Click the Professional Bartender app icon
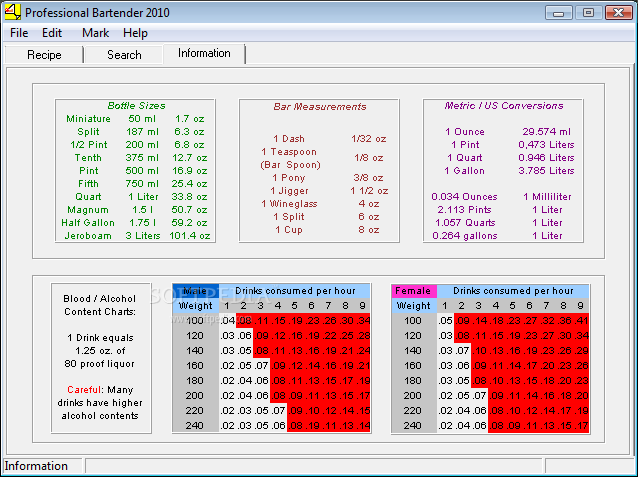Screen dimensions: 638x477 [x=12, y=12]
